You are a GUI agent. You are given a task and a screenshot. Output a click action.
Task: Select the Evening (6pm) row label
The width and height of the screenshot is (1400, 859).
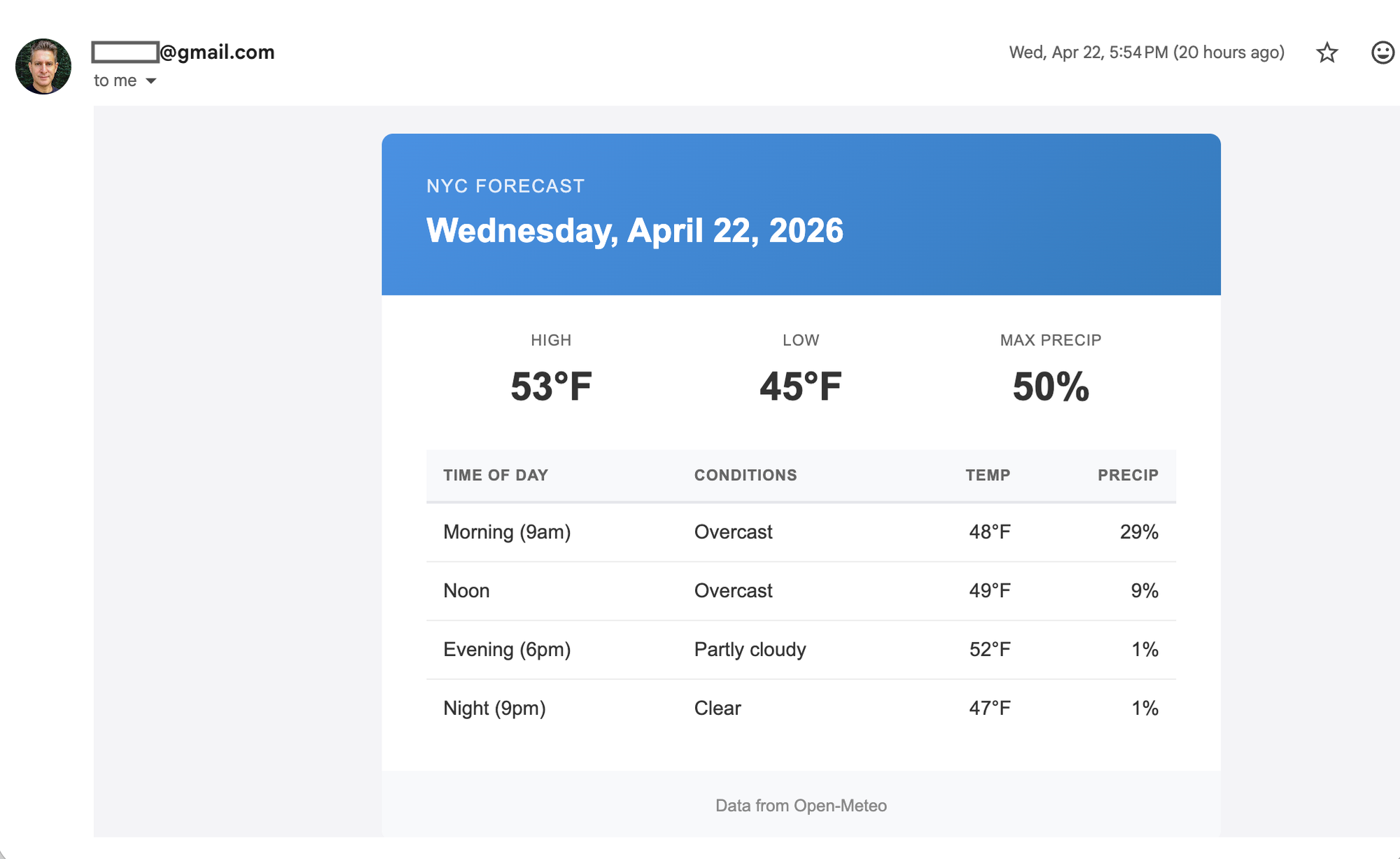(x=507, y=650)
